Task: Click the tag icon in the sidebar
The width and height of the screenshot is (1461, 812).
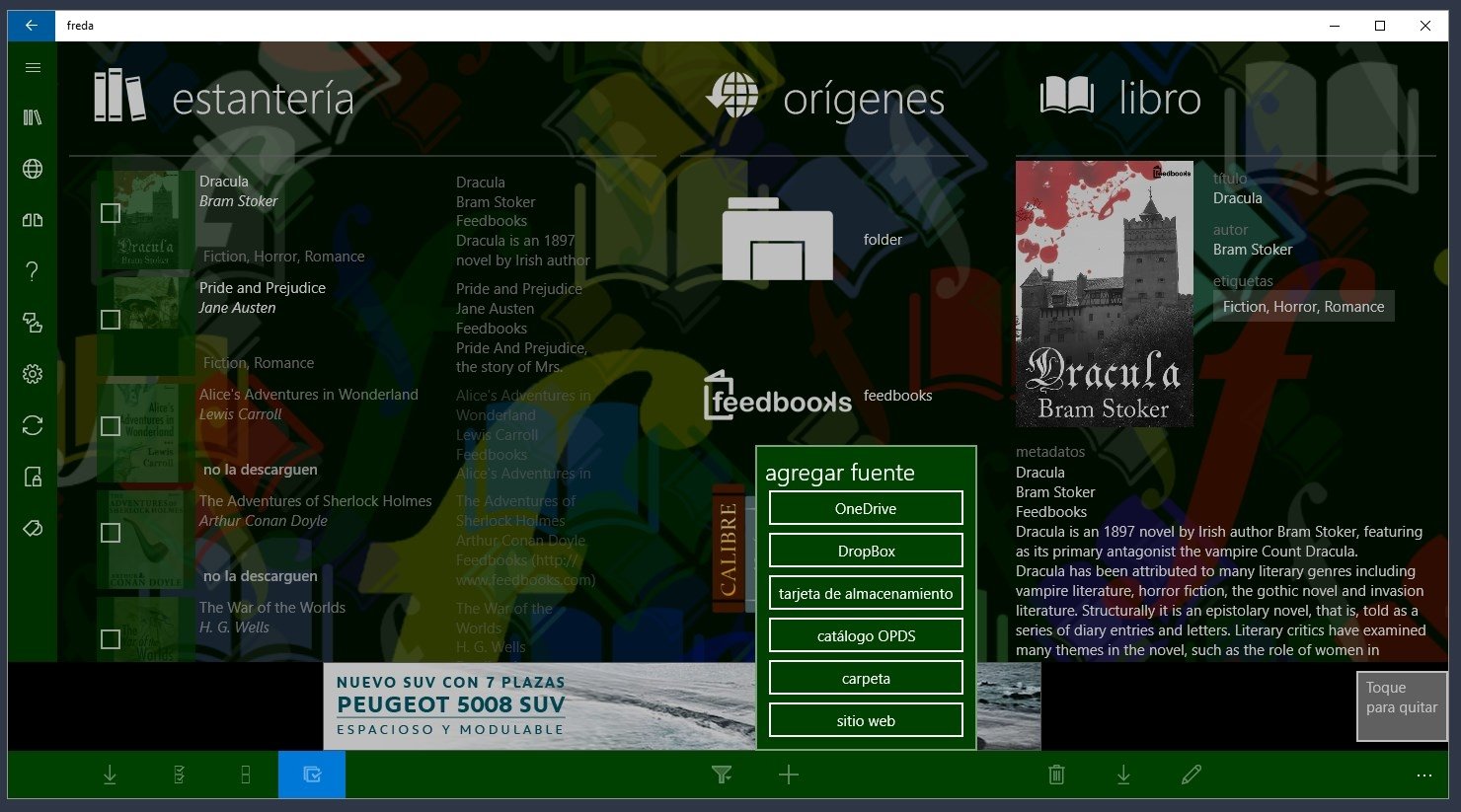Action: point(33,528)
